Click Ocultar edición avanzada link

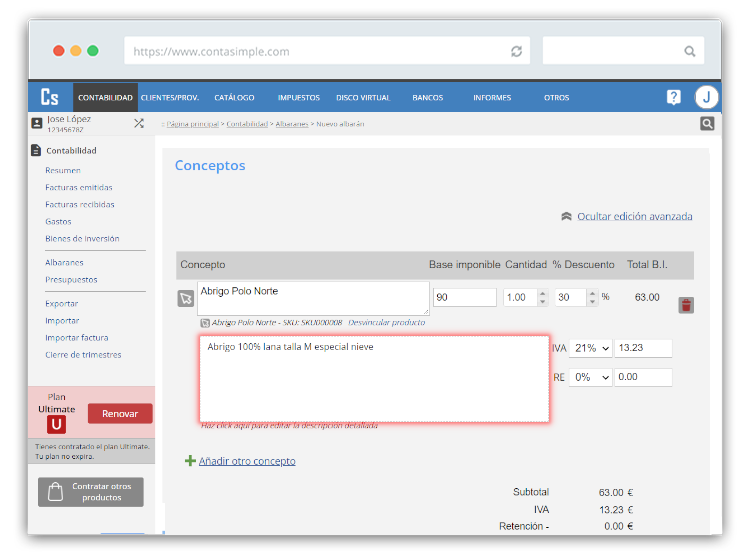click(x=634, y=216)
